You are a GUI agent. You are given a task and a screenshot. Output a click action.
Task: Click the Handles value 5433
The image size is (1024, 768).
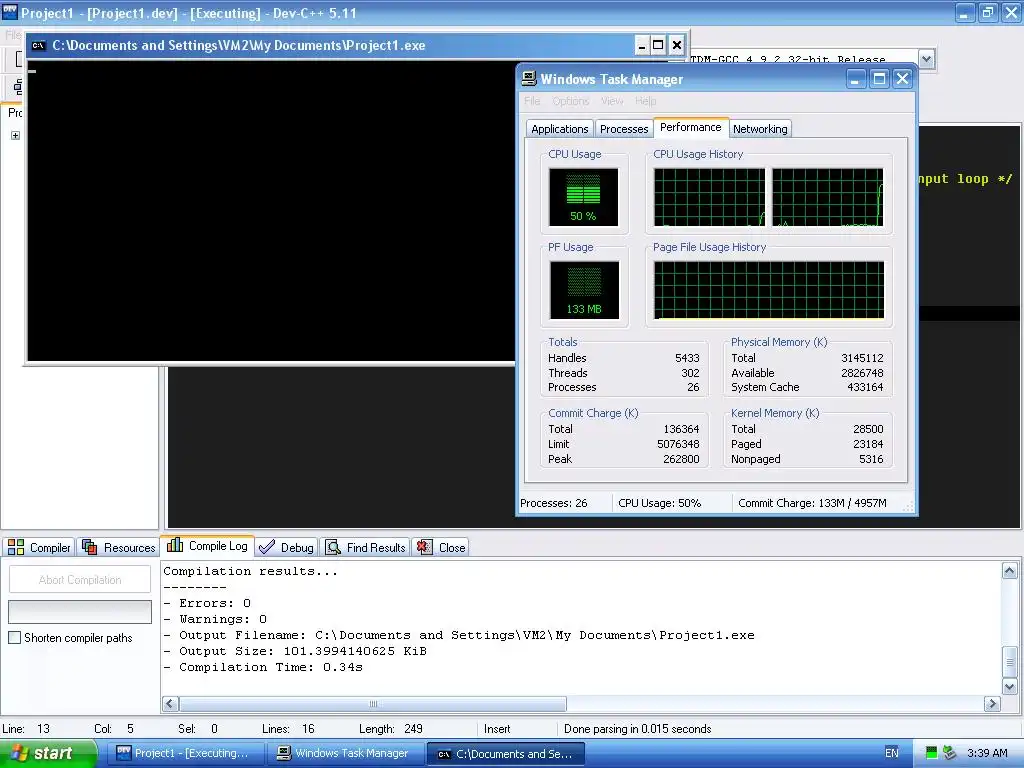686,358
